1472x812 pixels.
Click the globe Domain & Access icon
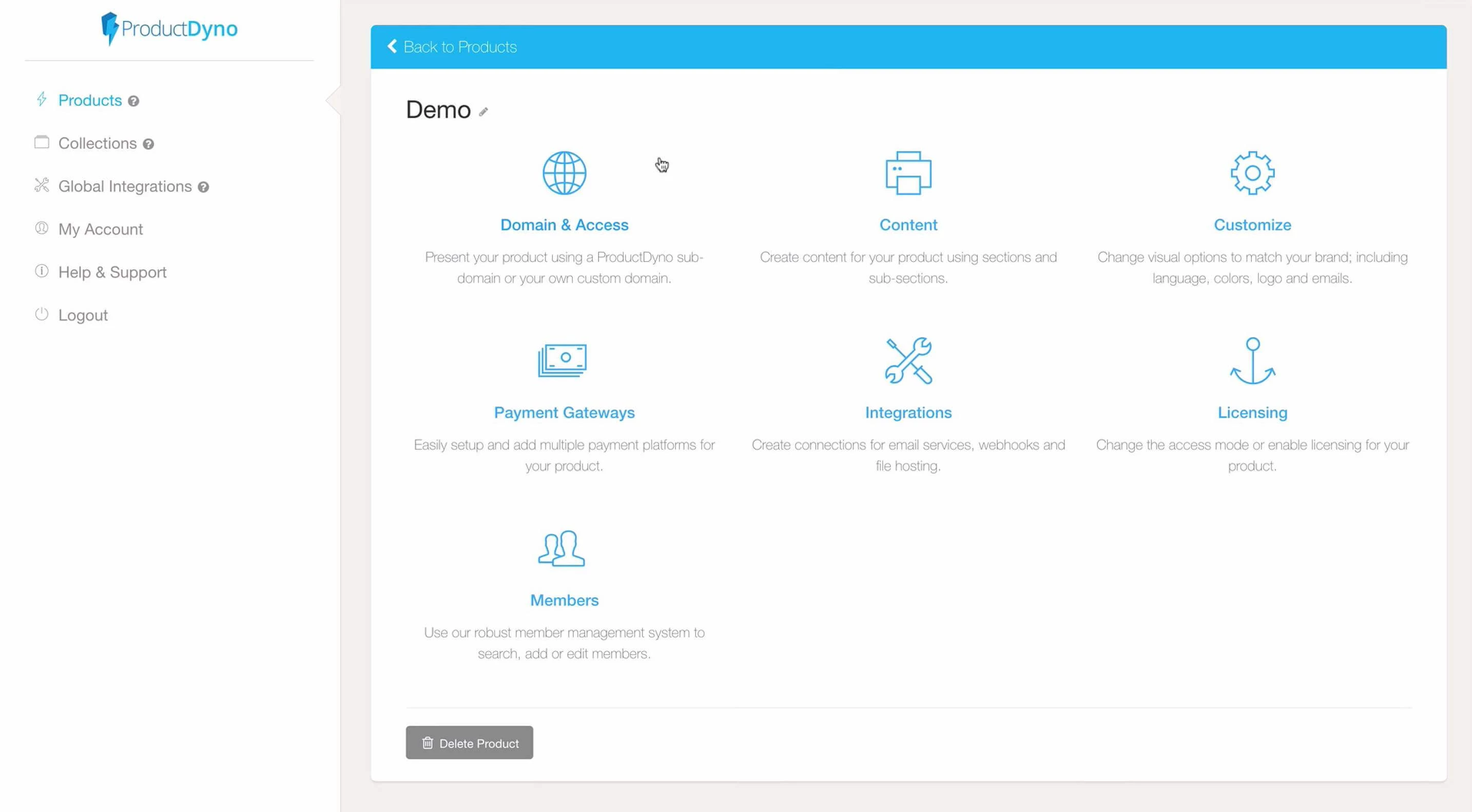pos(564,173)
